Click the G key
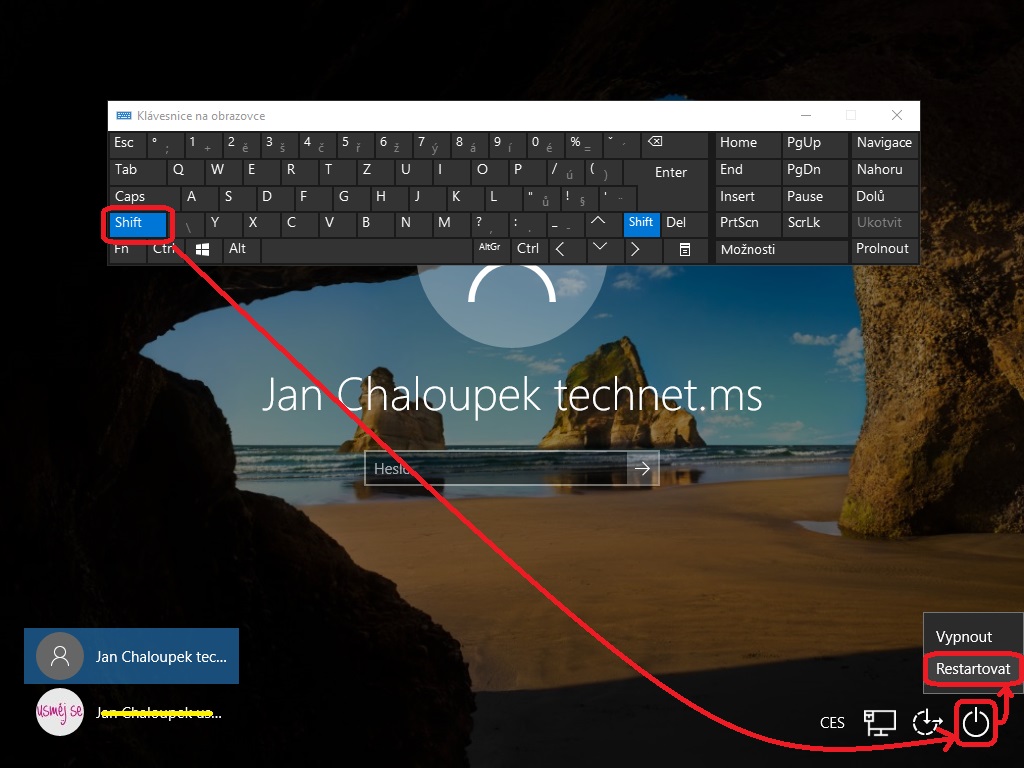The height and width of the screenshot is (768, 1024). pos(351,197)
